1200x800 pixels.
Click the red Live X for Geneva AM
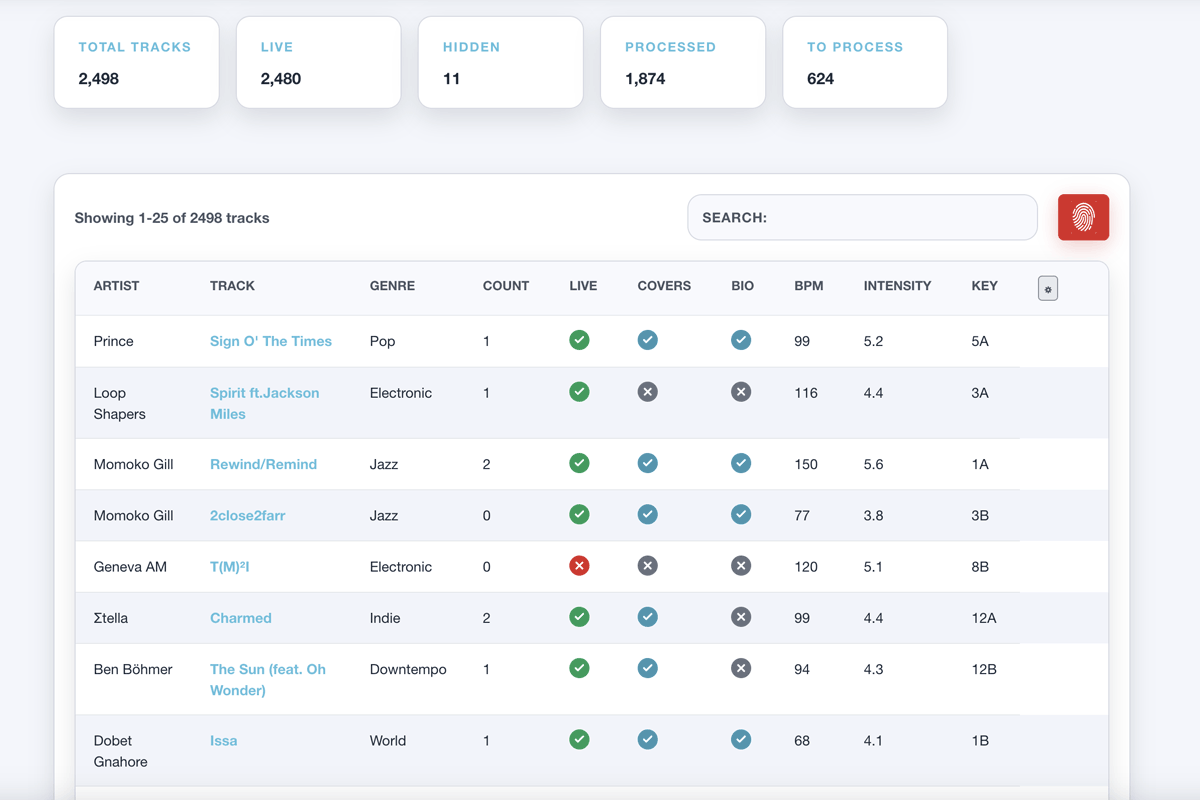point(579,566)
